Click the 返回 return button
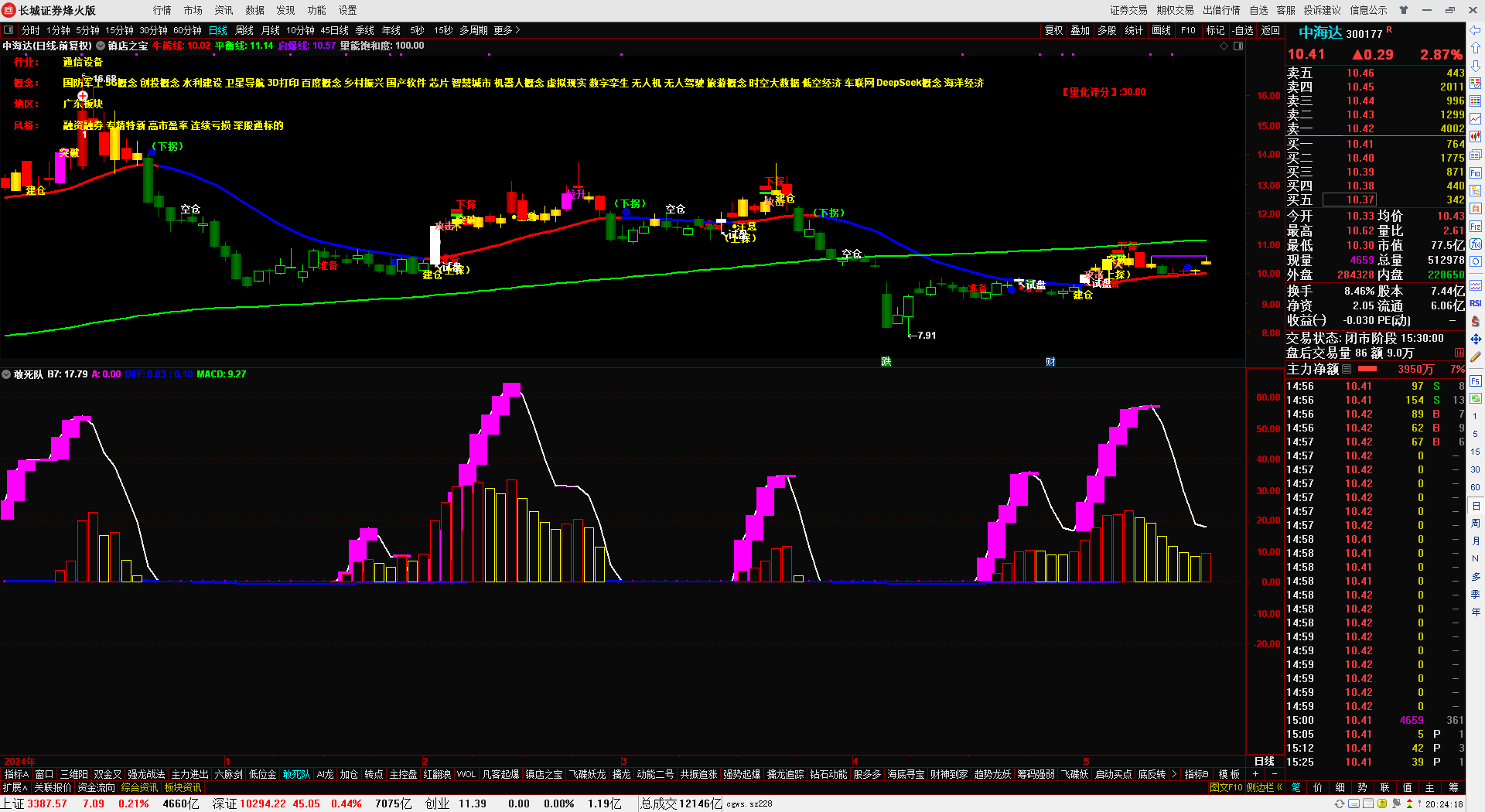 pyautogui.click(x=1271, y=30)
